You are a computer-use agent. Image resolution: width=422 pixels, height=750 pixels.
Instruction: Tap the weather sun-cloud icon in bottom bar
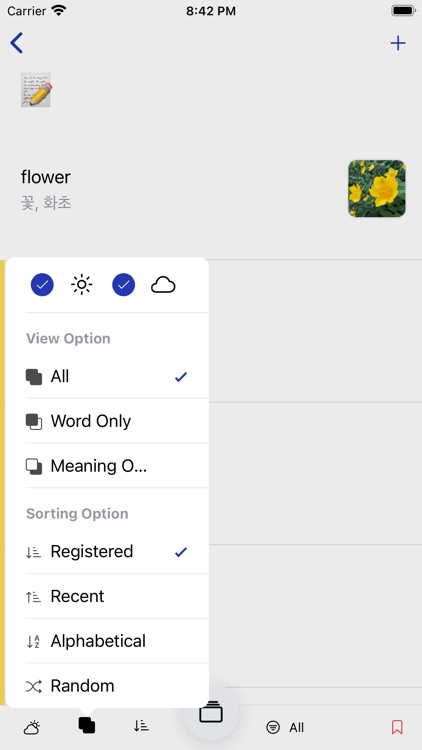point(32,728)
